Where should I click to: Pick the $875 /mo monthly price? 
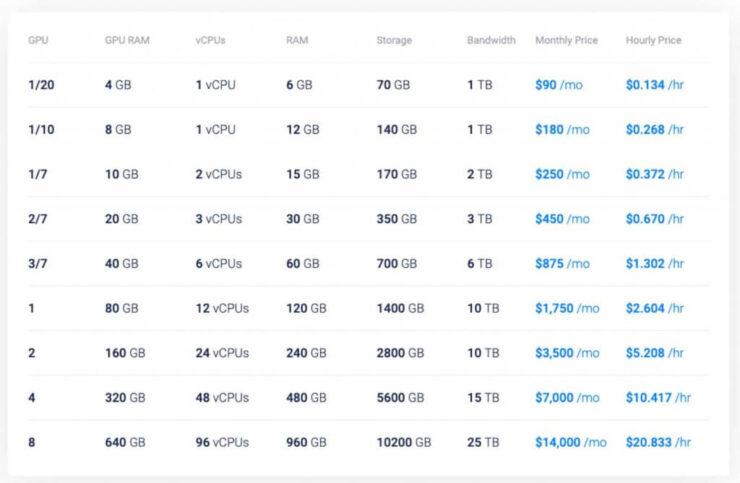coord(563,263)
